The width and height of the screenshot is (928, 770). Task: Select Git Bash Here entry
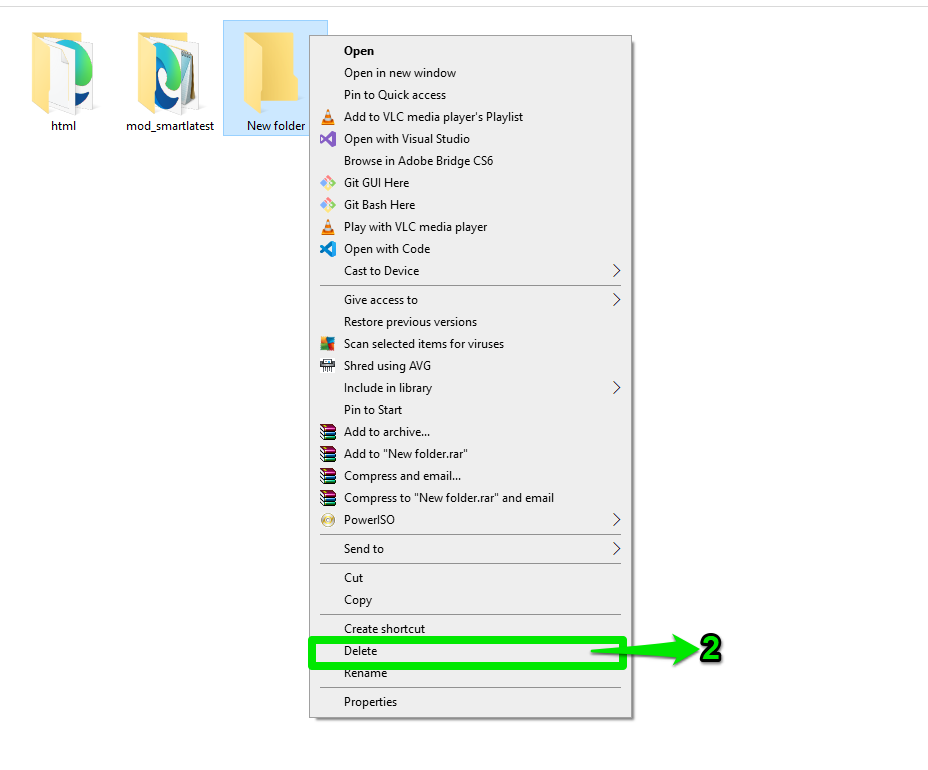[471, 205]
